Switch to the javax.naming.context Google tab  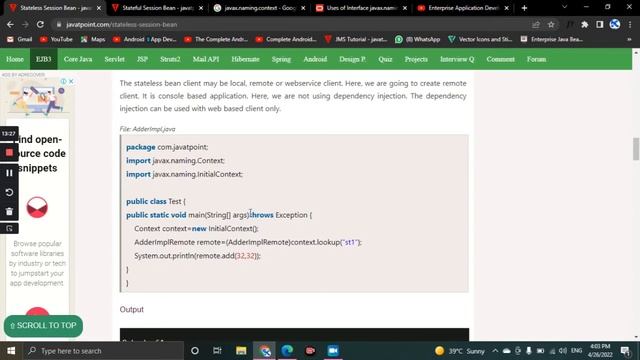(260, 8)
